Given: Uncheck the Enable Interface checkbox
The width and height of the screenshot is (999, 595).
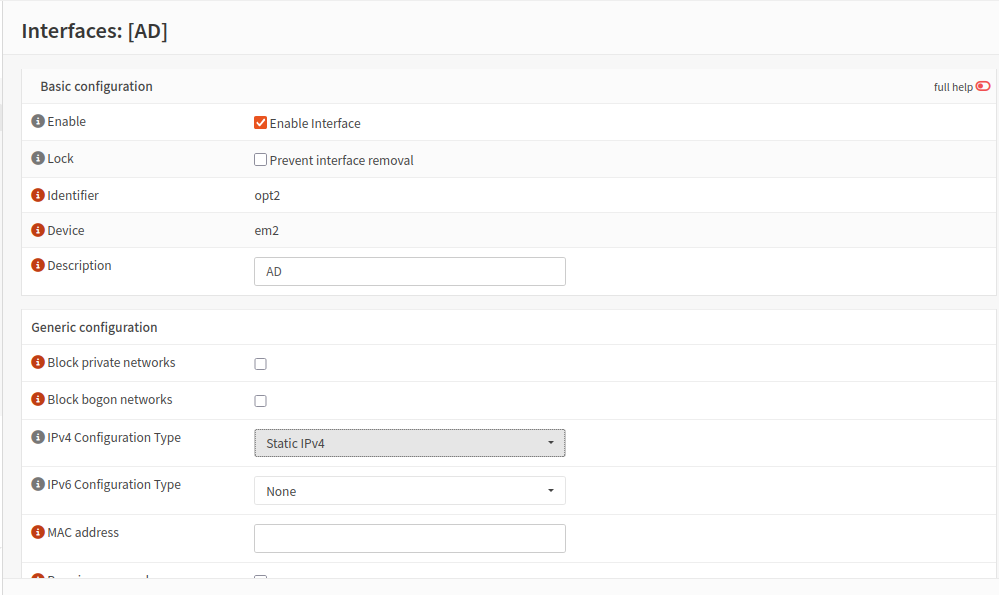Looking at the screenshot, I should tap(261, 123).
